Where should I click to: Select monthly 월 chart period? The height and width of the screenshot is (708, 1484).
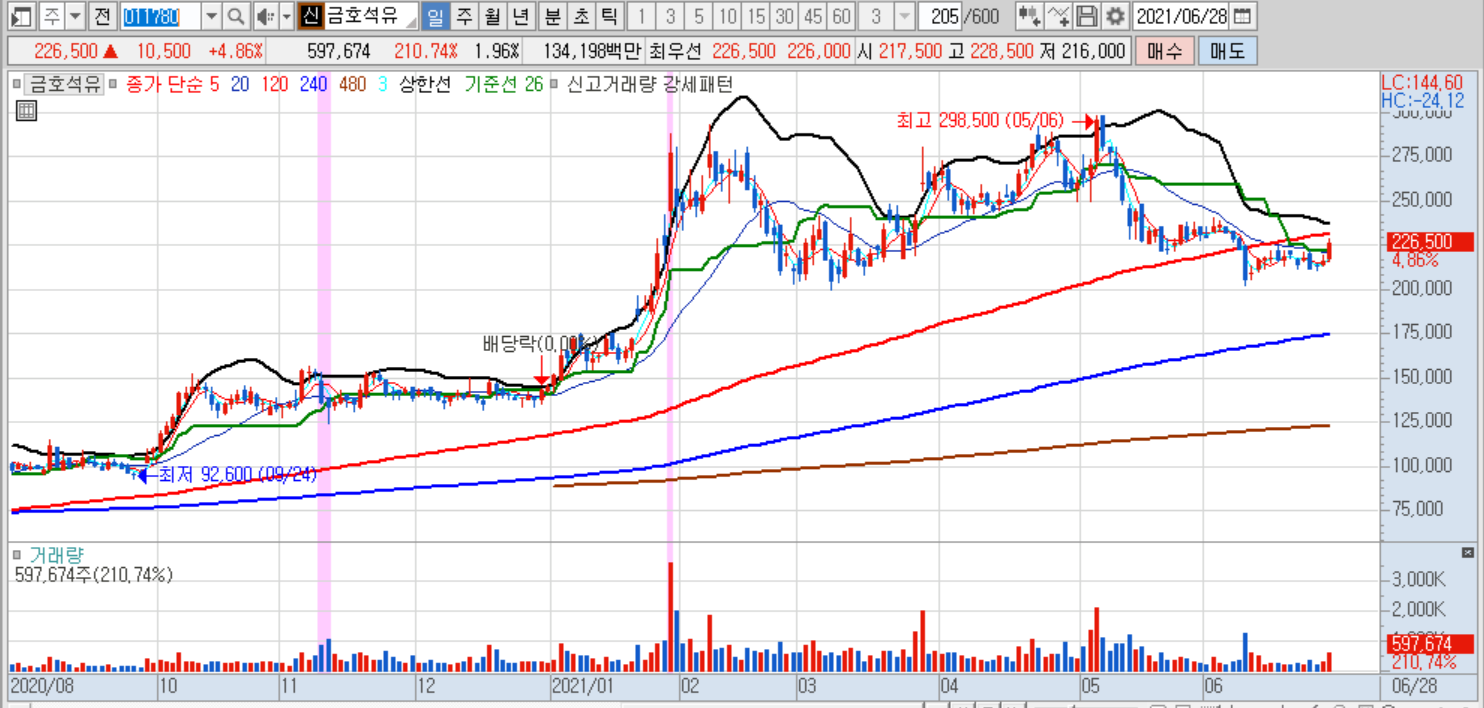point(492,16)
